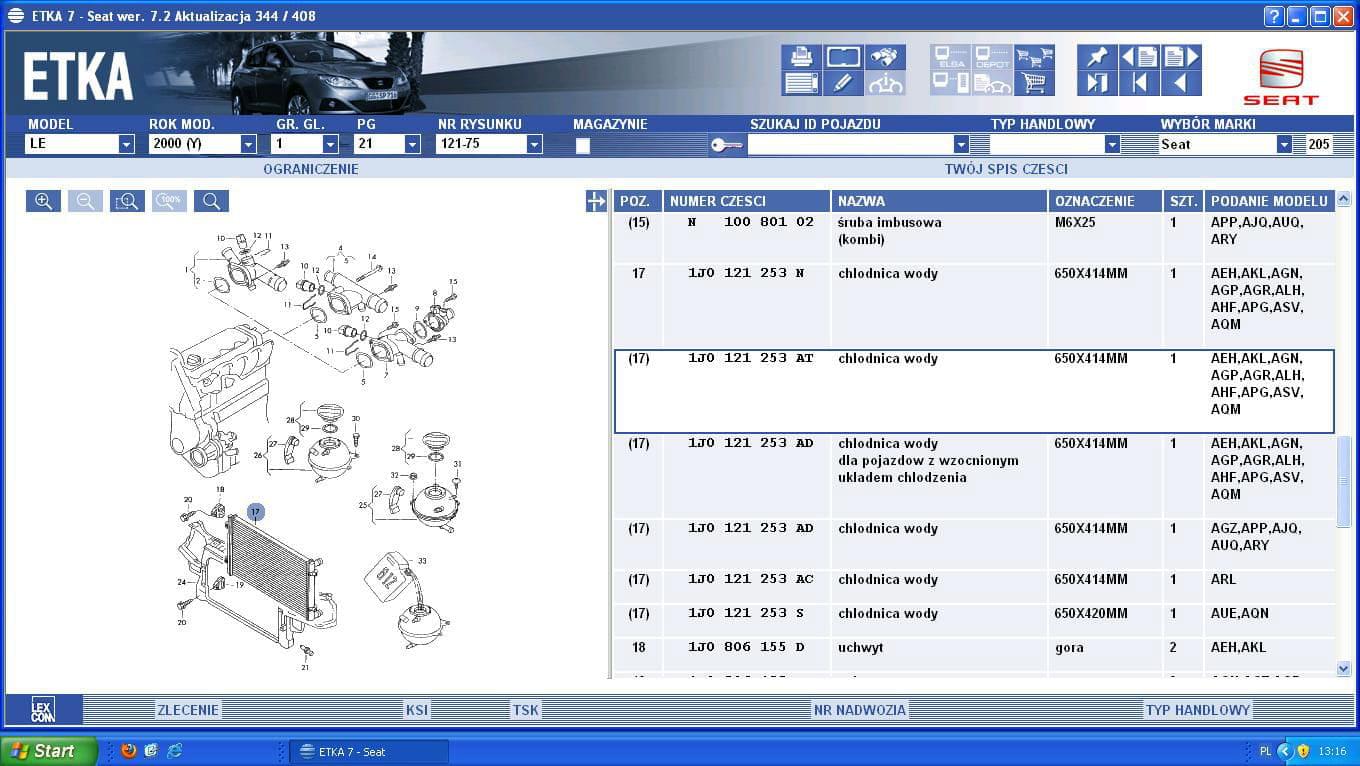Click the exit door icon
The width and height of the screenshot is (1360, 766).
(x=1097, y=83)
